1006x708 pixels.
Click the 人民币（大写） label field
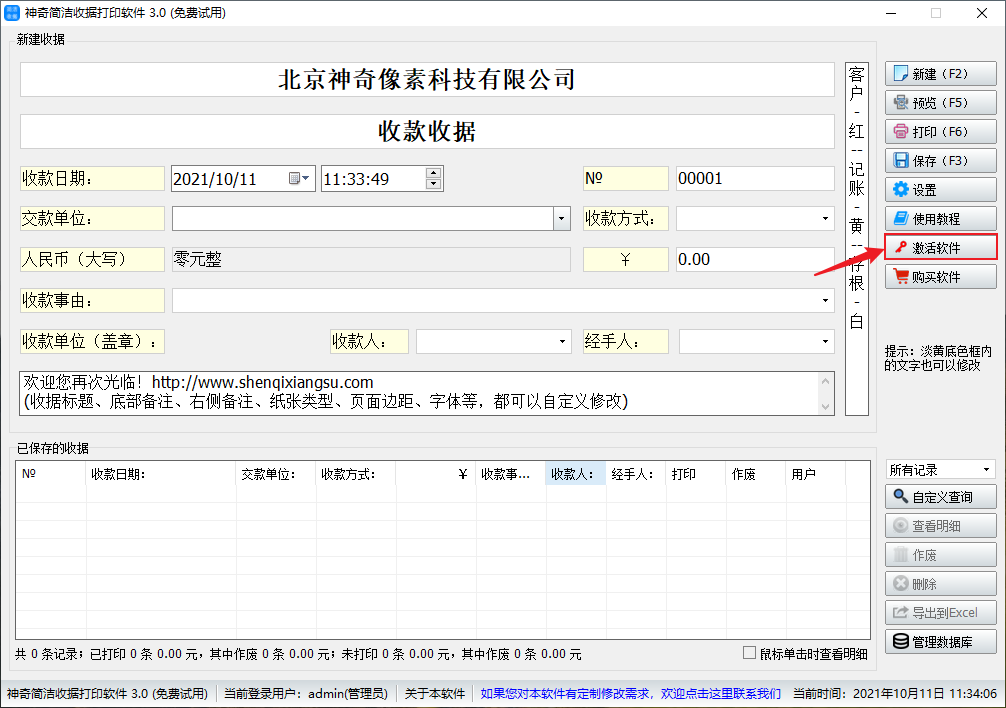pos(92,259)
